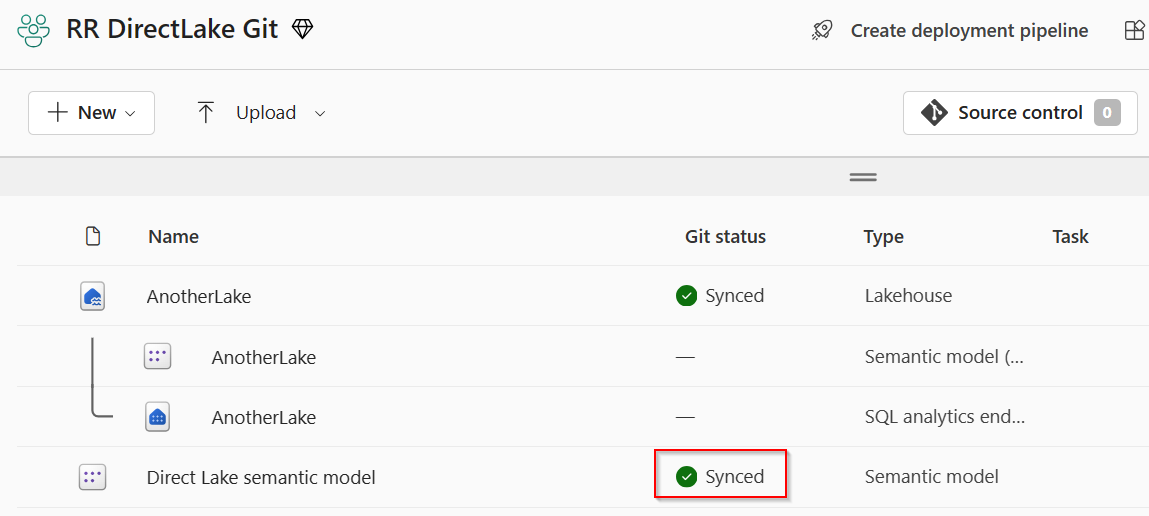
Task: Click the AnotherLake semantic model dotted icon
Action: [157, 357]
